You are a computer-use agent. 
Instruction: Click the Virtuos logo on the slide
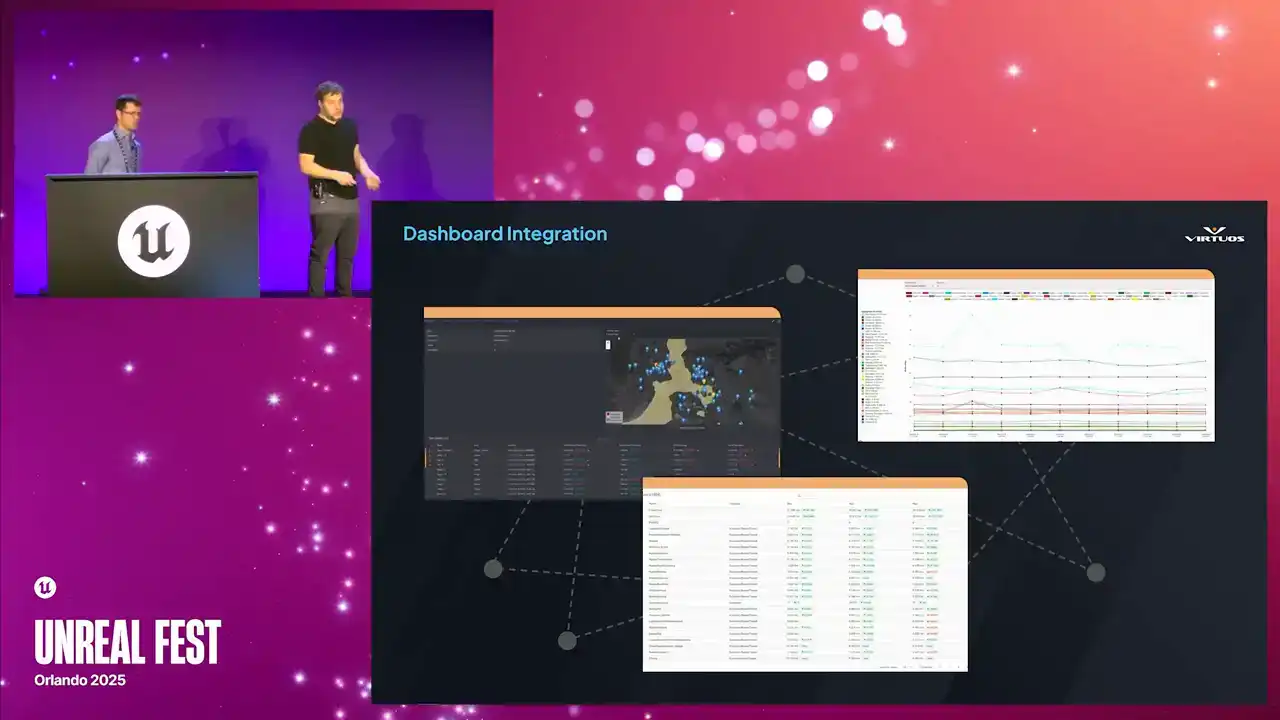(1213, 234)
